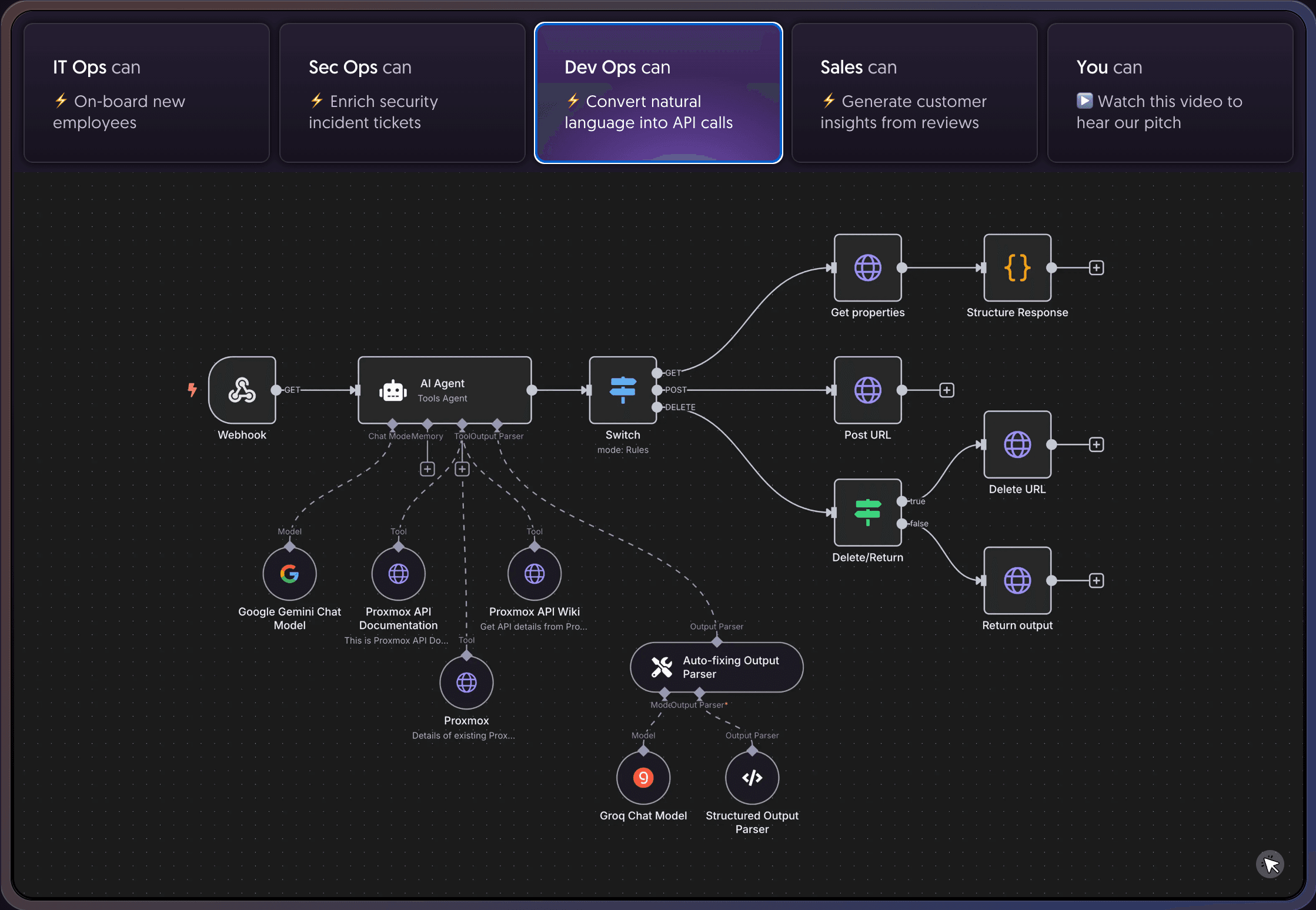Click the red trigger lightning bolt icon

(x=192, y=390)
